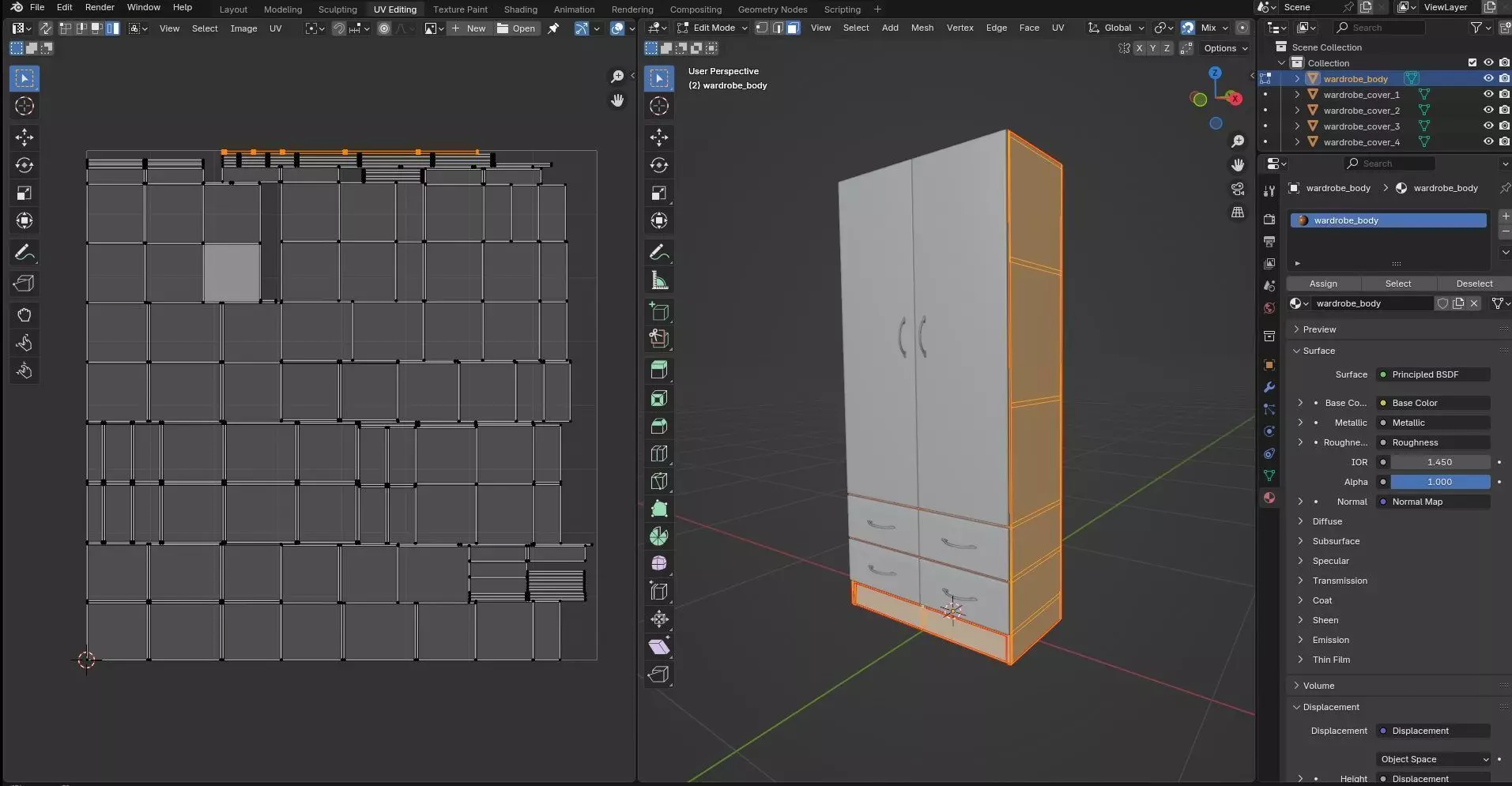Click the IOR value field
The height and width of the screenshot is (786, 1512).
(1440, 462)
